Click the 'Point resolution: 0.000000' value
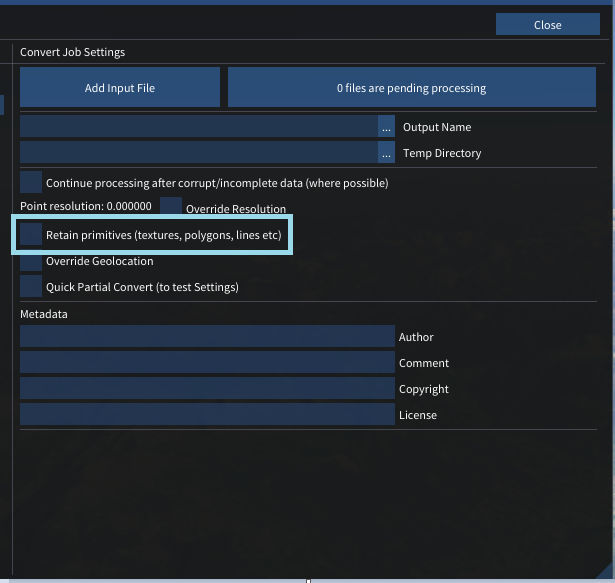 click(86, 206)
